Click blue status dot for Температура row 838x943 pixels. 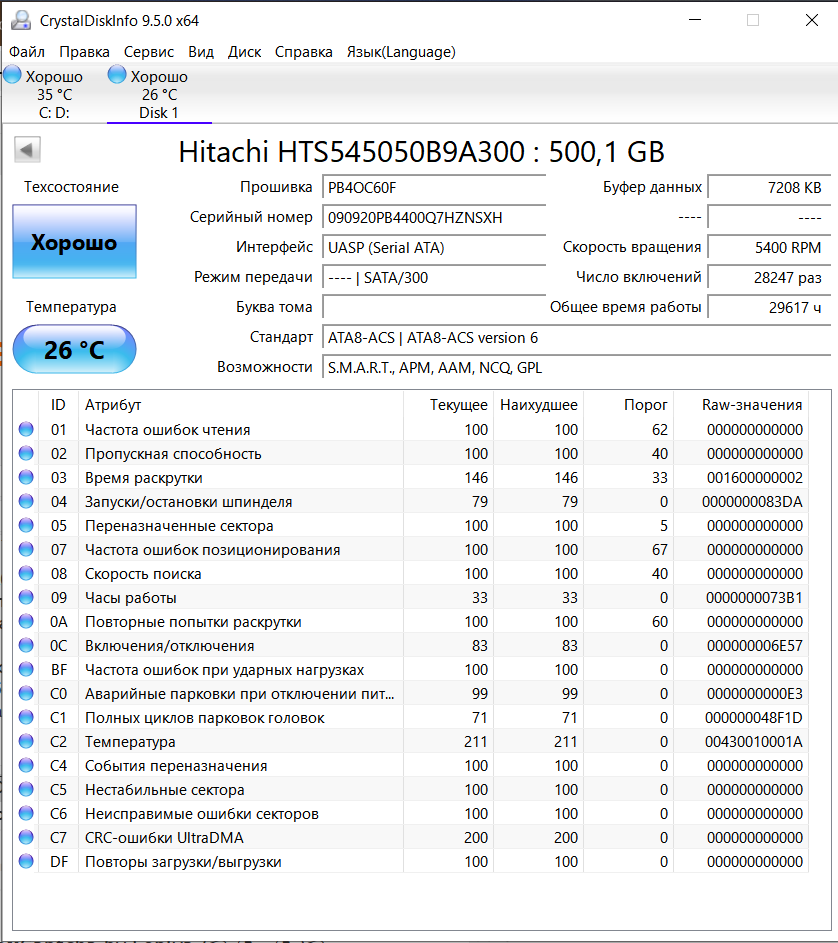click(x=26, y=742)
